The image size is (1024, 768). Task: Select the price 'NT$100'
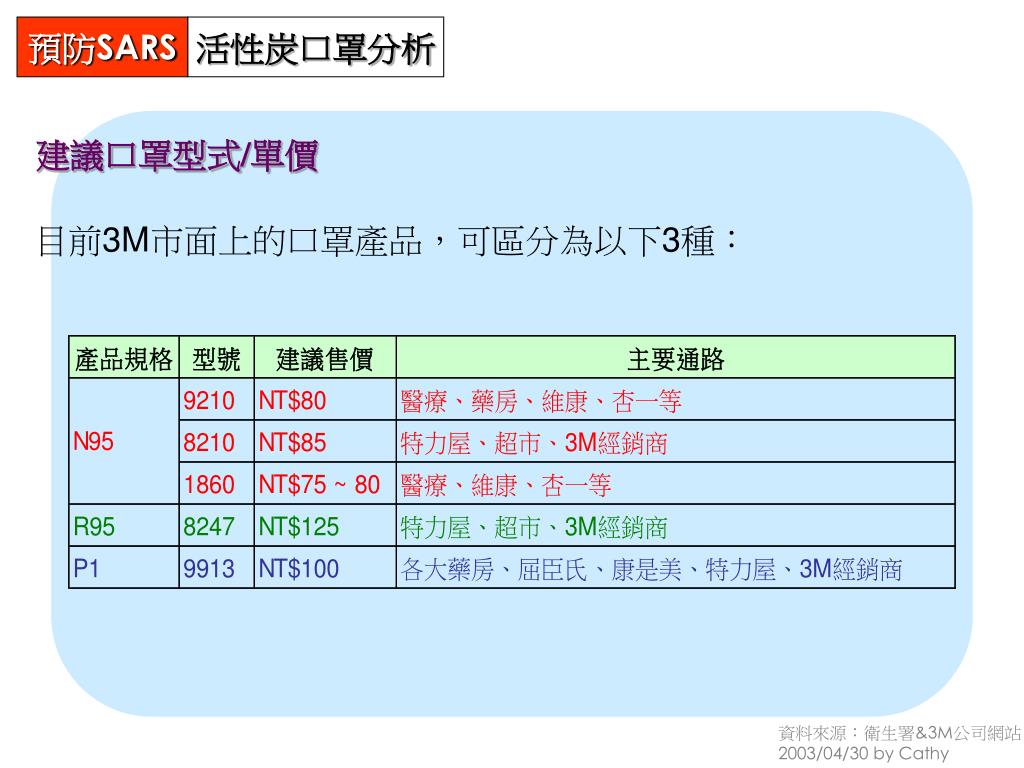pos(299,569)
